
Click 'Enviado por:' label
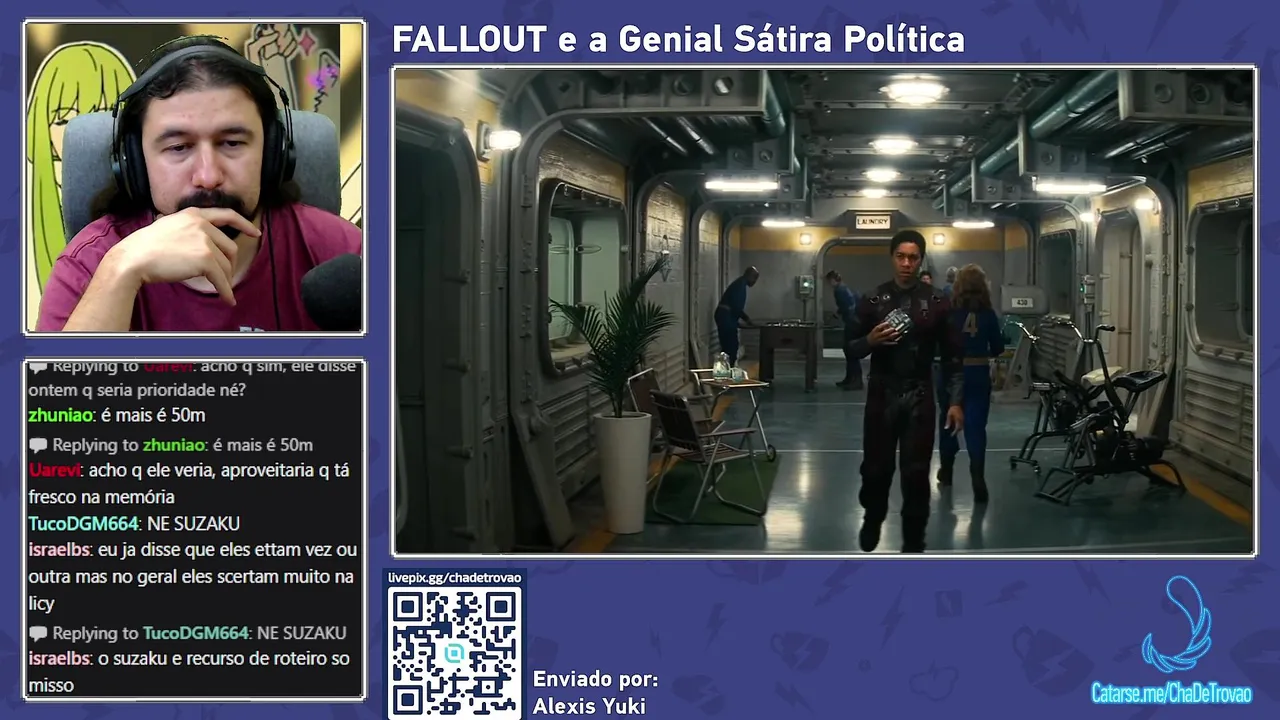pos(596,679)
